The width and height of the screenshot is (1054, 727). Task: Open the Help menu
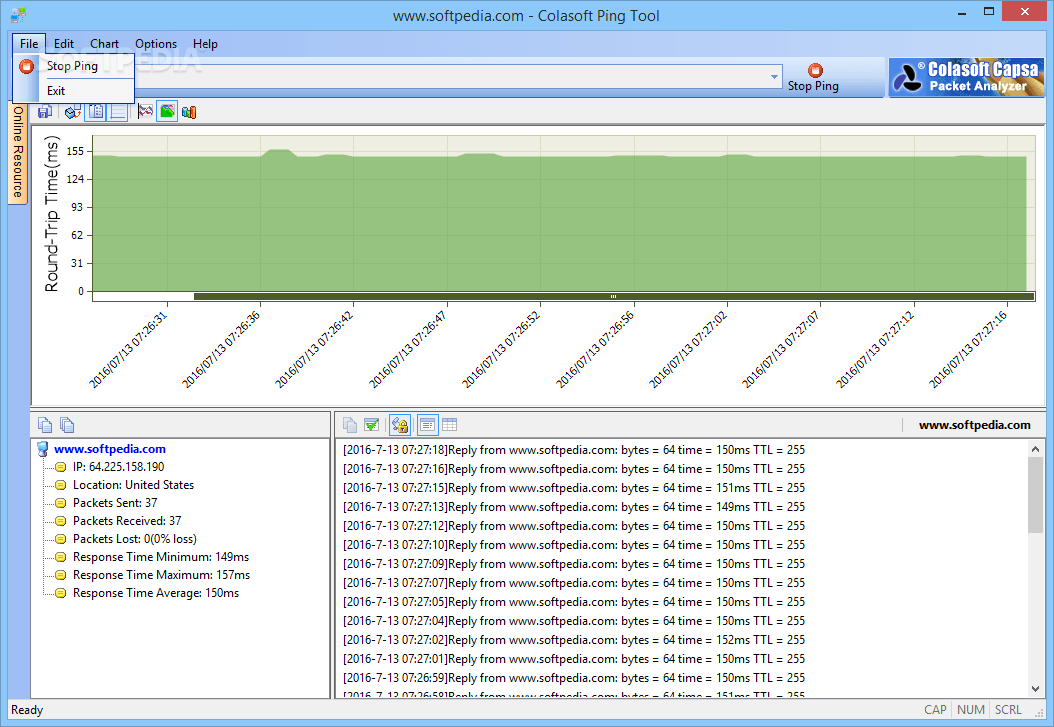205,44
